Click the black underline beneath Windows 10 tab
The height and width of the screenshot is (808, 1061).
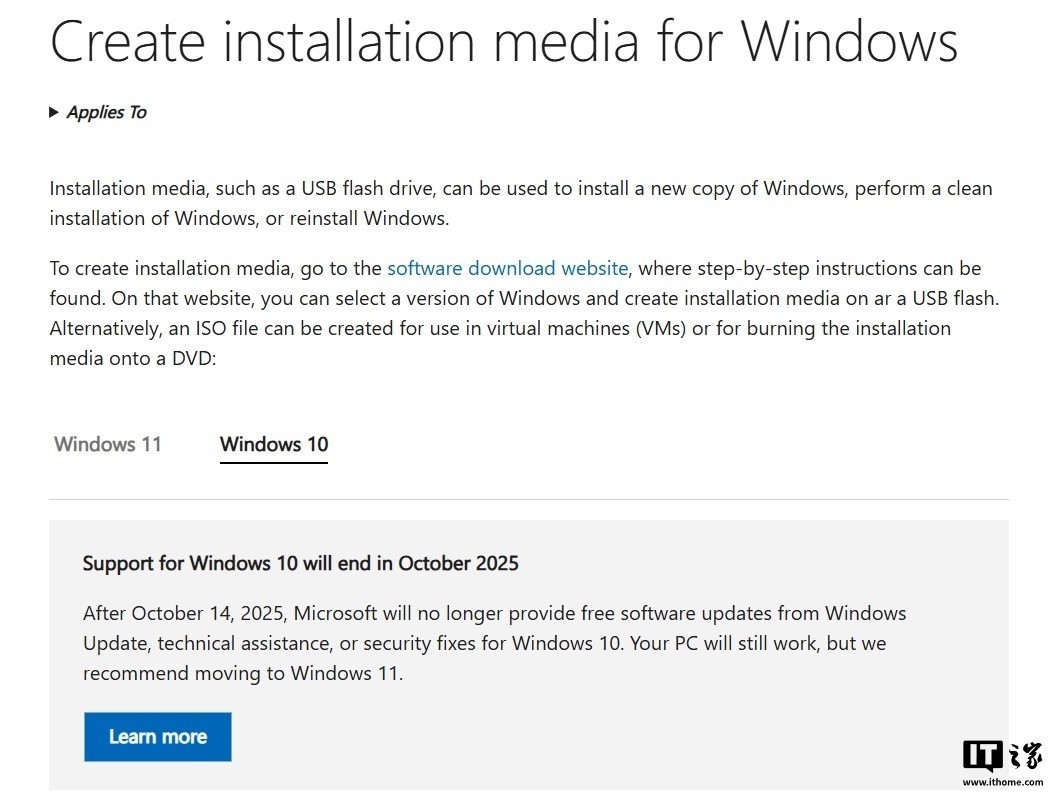tap(274, 463)
